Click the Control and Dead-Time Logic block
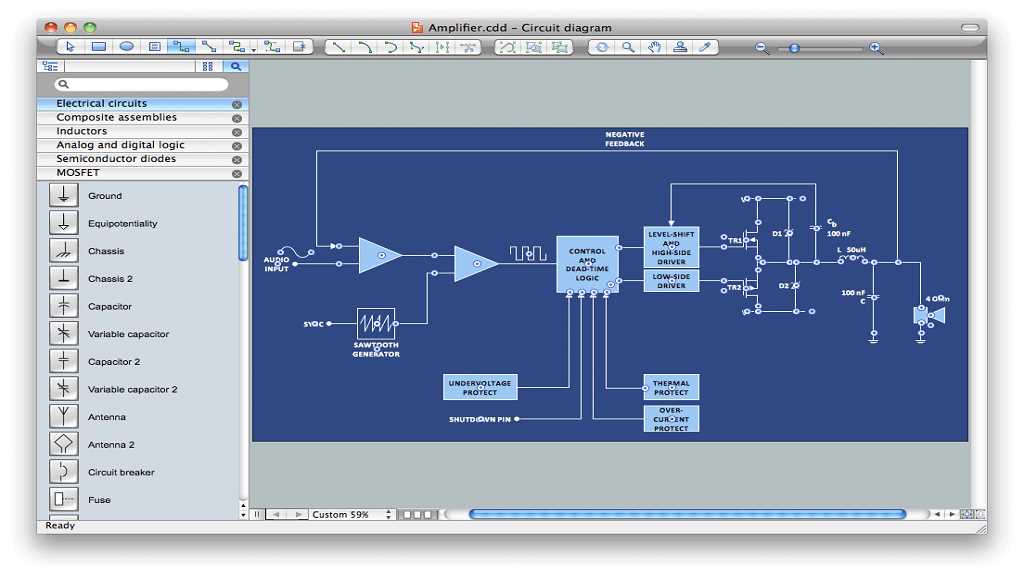1024x576 pixels. point(587,264)
